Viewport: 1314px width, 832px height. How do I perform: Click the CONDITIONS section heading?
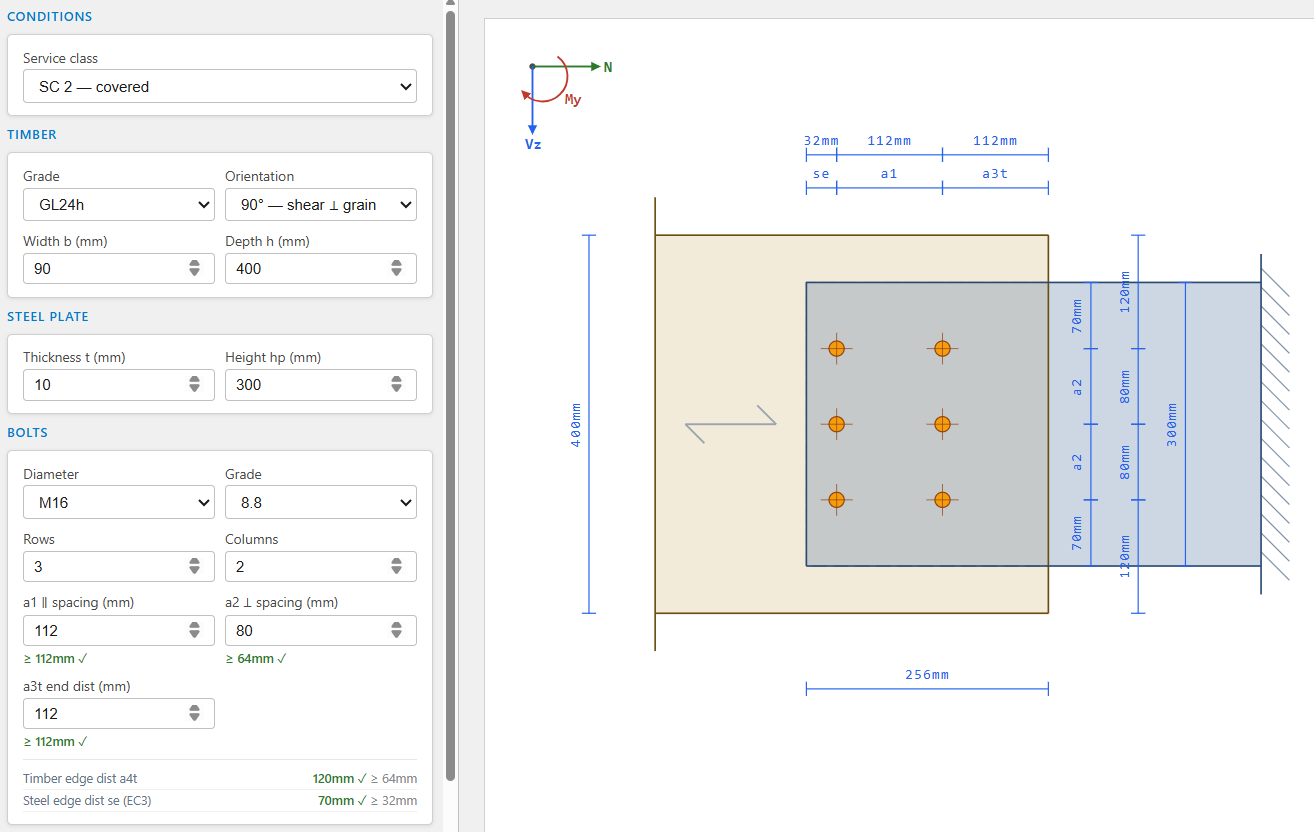(50, 17)
